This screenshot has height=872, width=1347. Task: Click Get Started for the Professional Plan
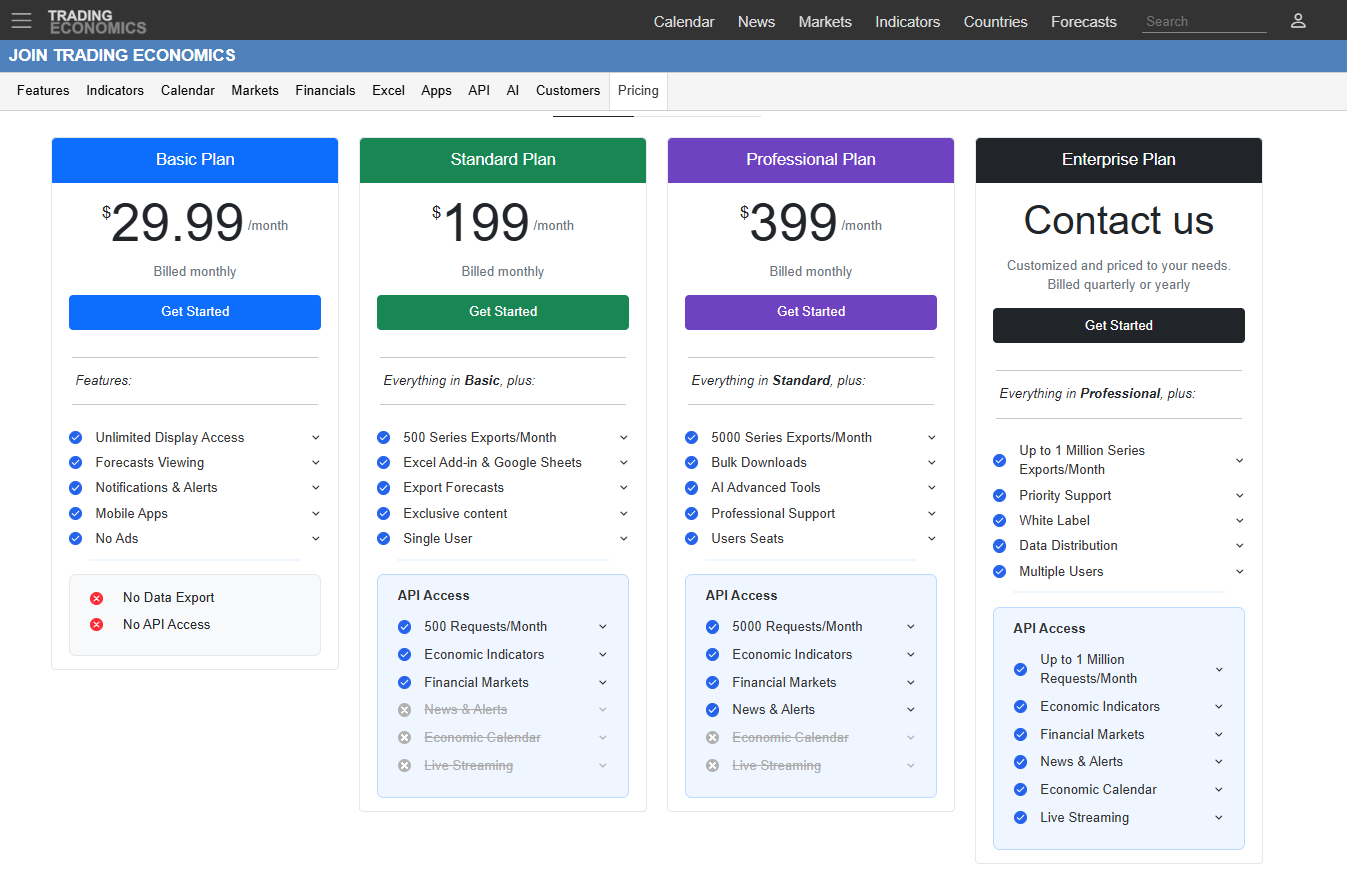(x=811, y=312)
